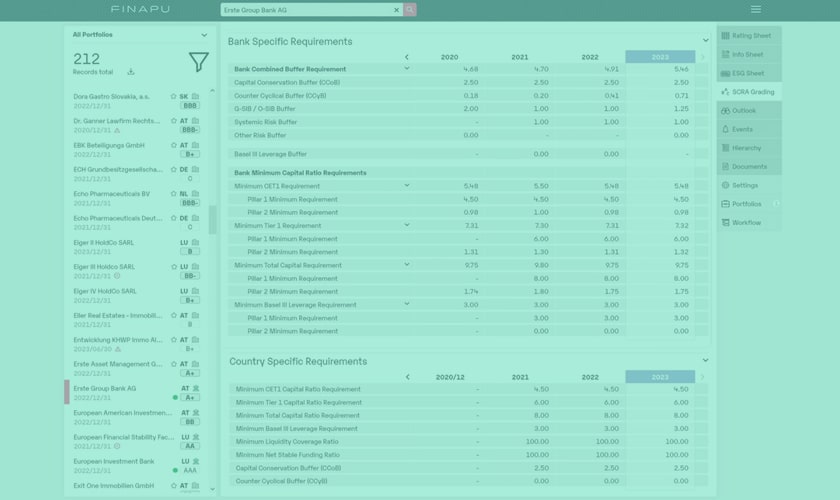
Task: Open the Outlook tab
Action: click(x=749, y=110)
